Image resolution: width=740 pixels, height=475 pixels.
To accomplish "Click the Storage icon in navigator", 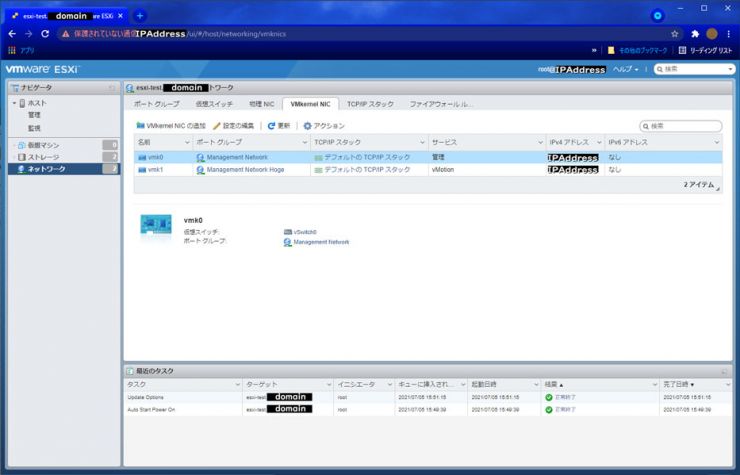I will (21, 157).
